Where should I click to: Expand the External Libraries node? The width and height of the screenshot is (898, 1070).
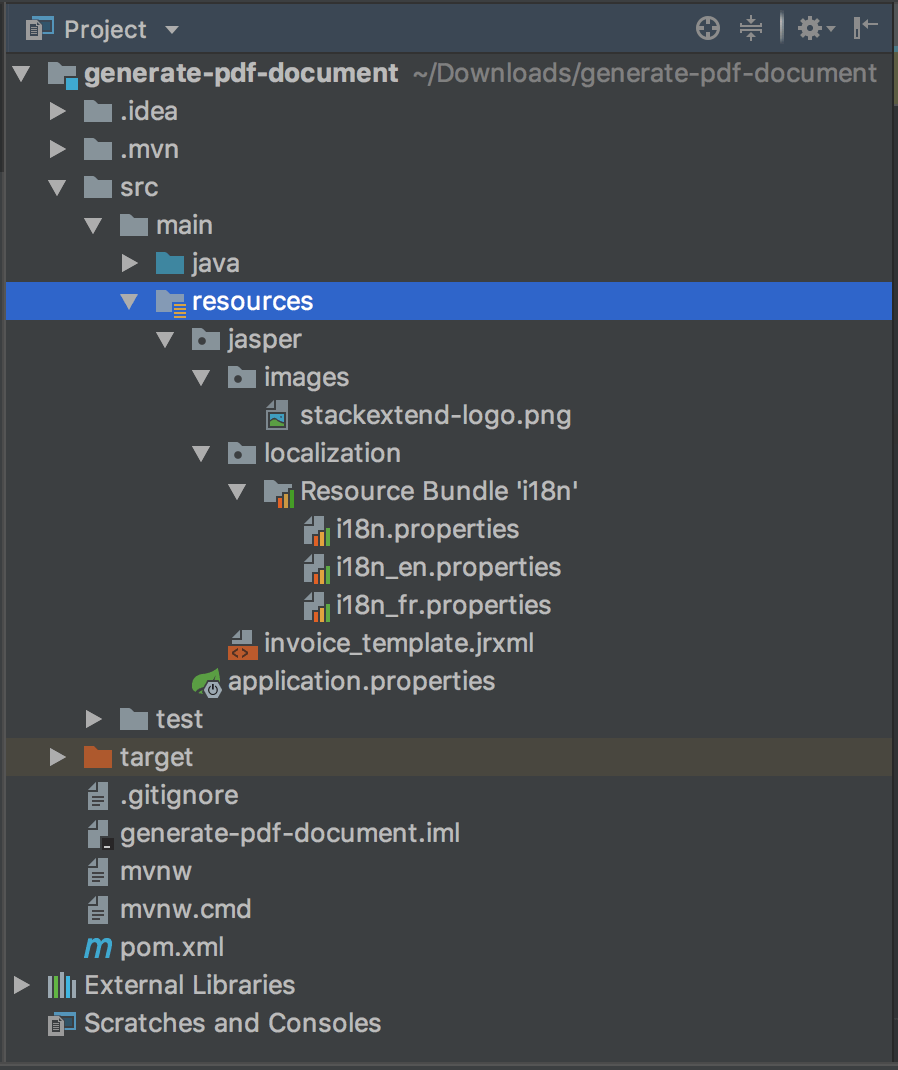click(22, 985)
